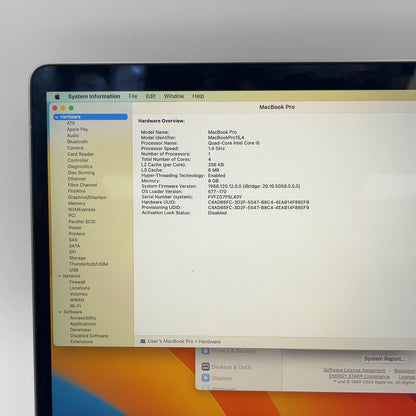This screenshot has width=416, height=416.
Task: Select NVMExpress in the sidebar
Action: (82, 210)
